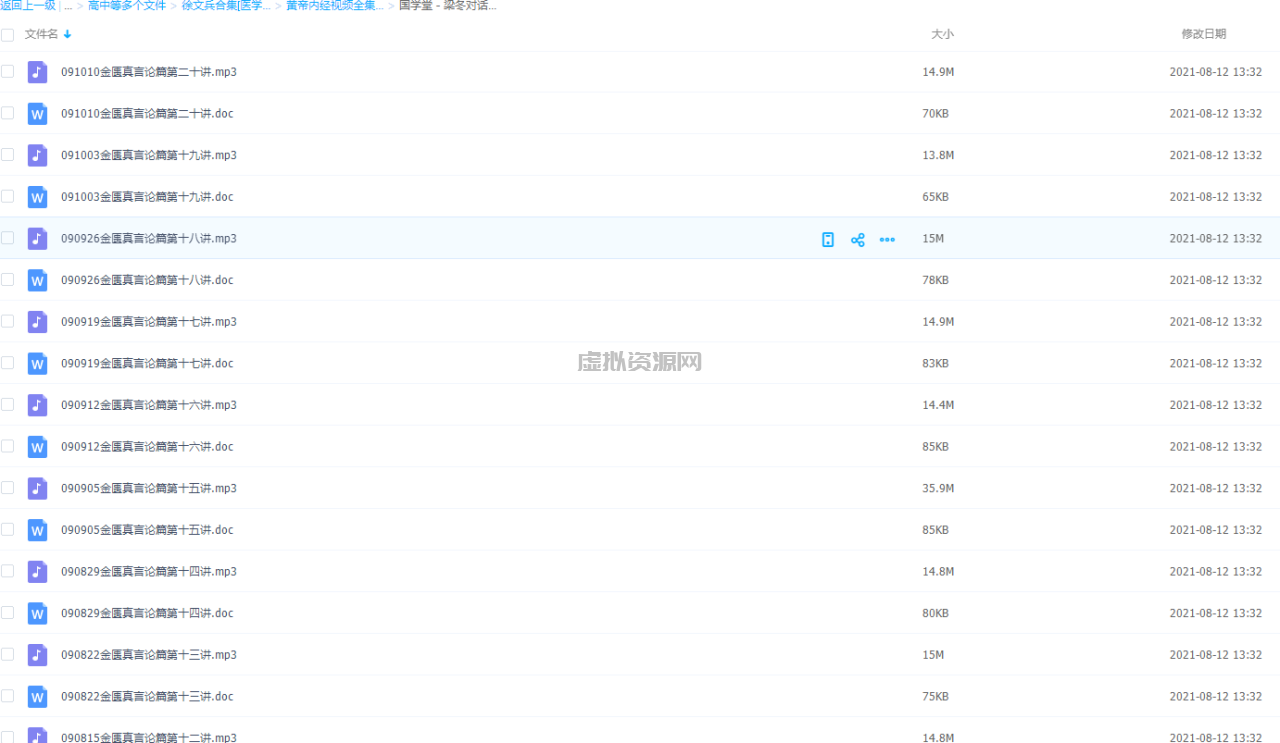Check the box for 090822 第十三讲.doc
Screen dimensions: 1280x743
8,696
